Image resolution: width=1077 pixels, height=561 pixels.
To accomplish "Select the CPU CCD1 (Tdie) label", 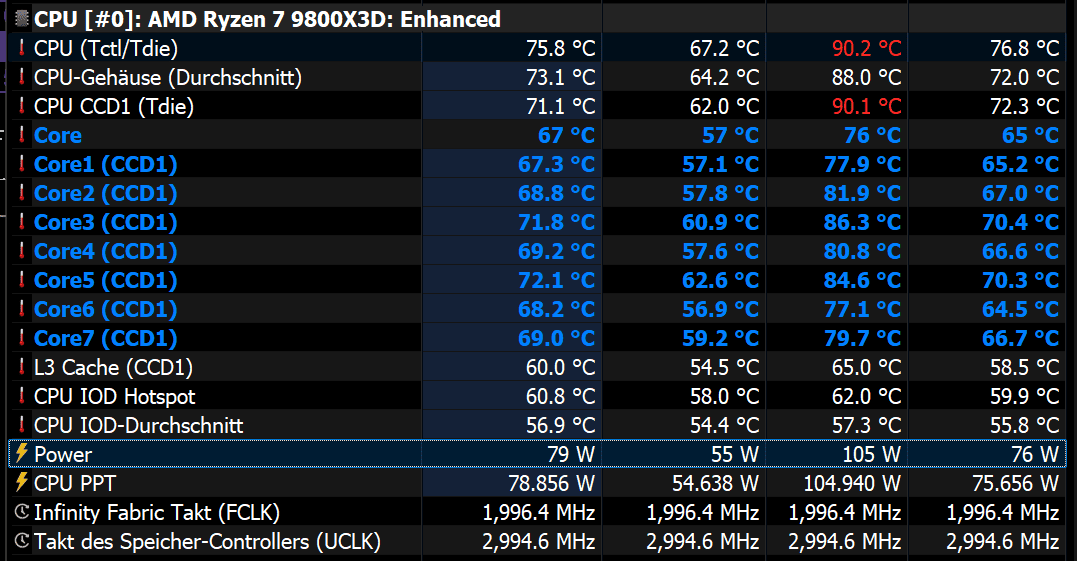I will tap(114, 106).
